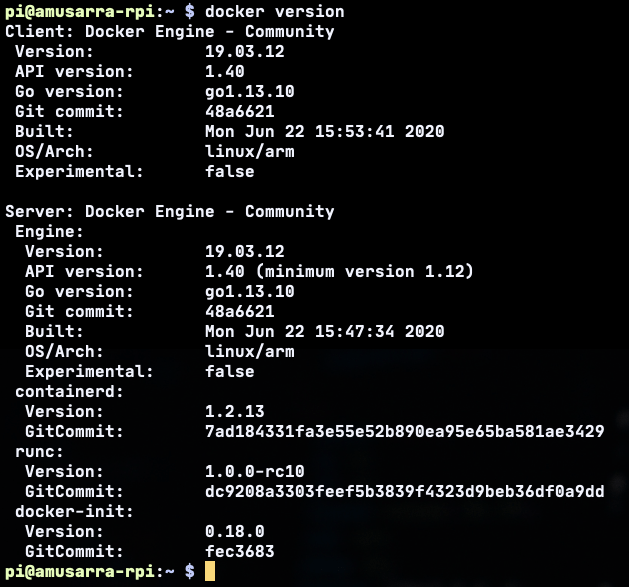
Task: Click the 'minimum version 1.12' text
Action: pyautogui.click(x=365, y=272)
